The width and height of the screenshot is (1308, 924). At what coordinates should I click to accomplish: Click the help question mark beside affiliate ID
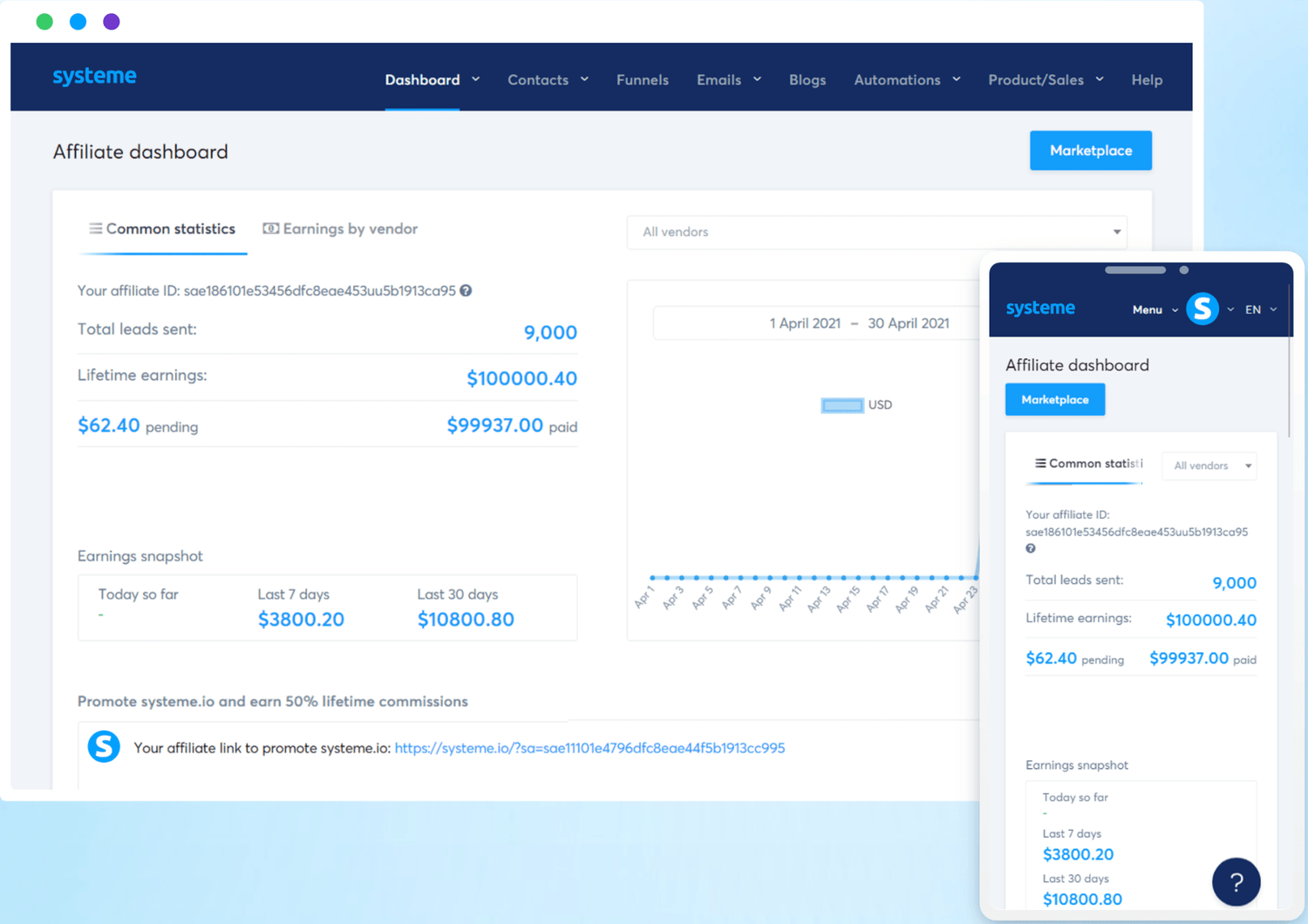(467, 291)
